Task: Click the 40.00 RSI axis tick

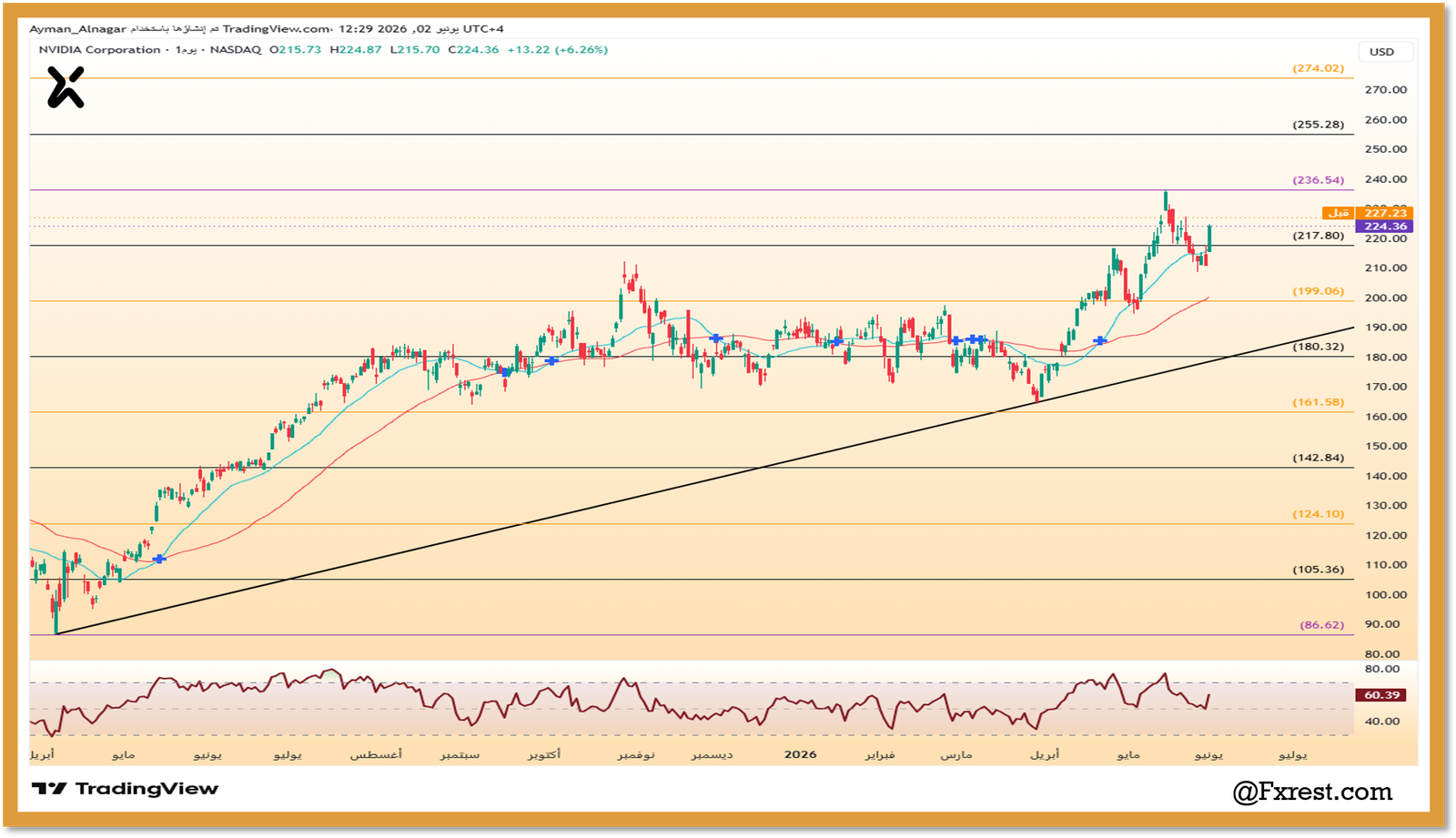Action: click(x=1382, y=722)
